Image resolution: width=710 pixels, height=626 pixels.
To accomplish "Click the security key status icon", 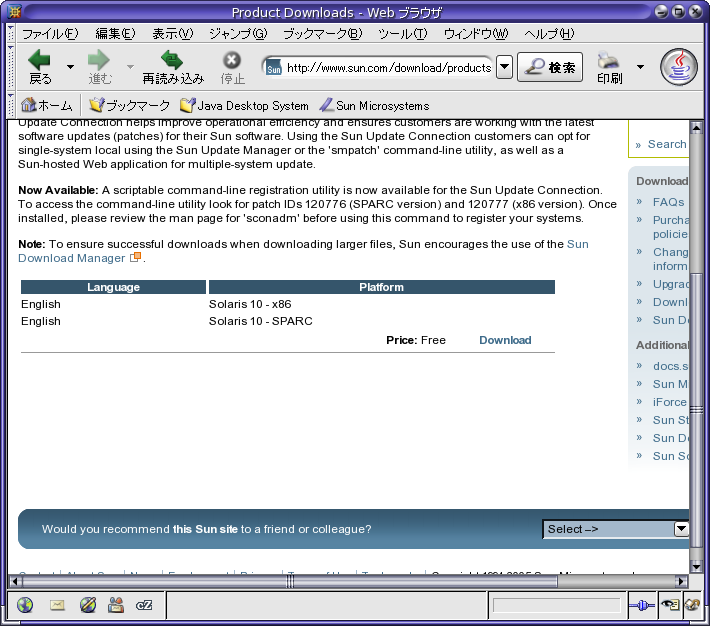I will pos(692,605).
